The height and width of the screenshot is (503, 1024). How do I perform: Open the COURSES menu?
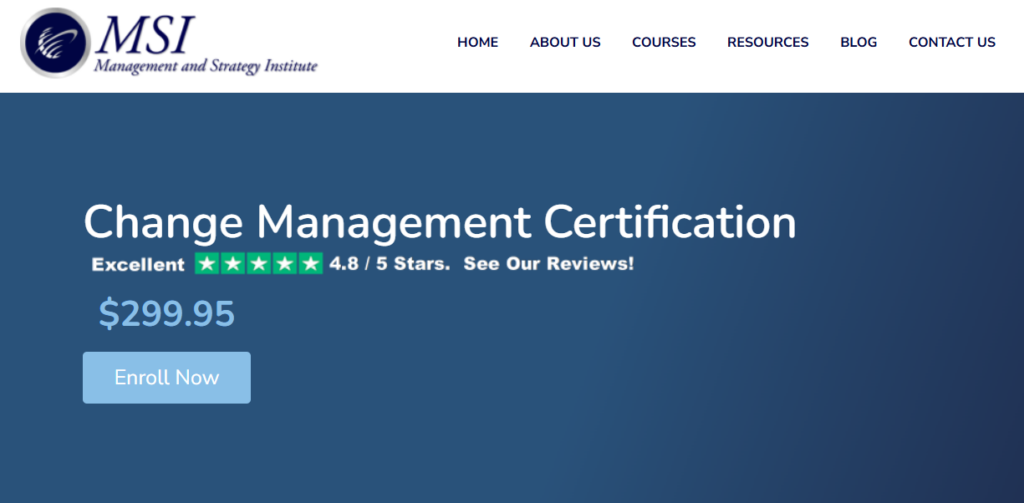[x=664, y=42]
